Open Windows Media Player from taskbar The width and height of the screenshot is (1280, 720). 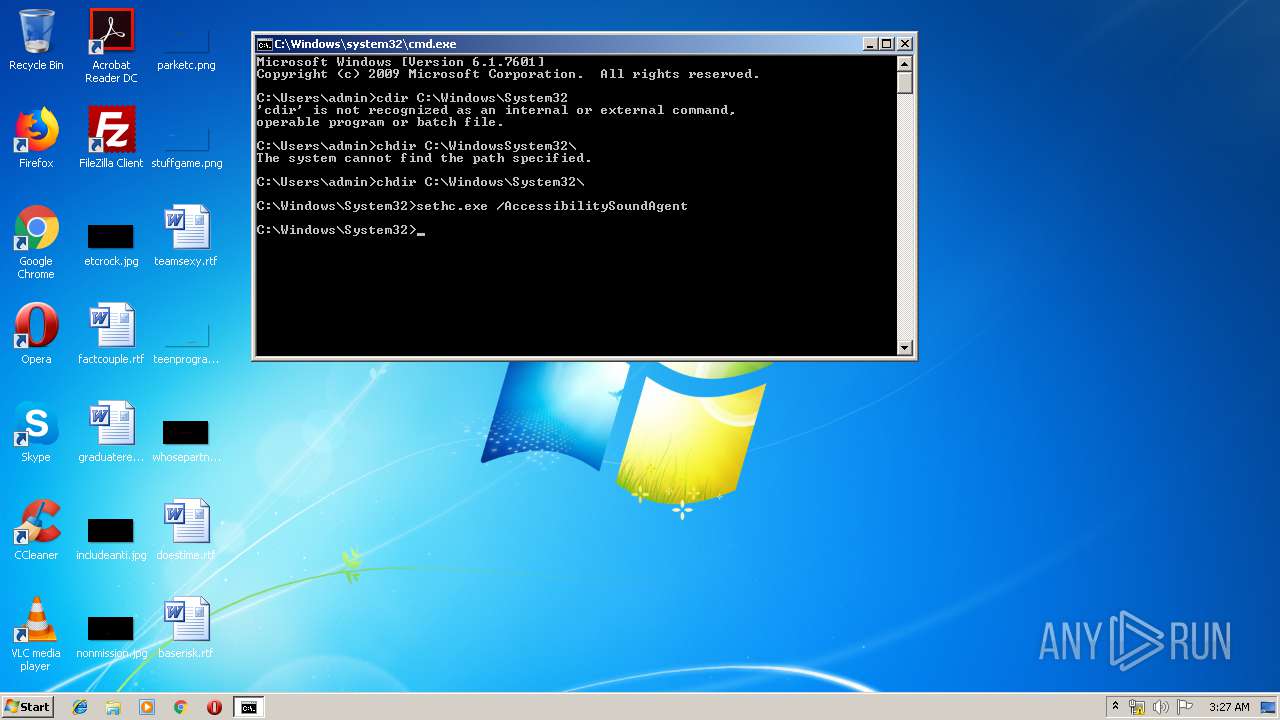click(x=147, y=707)
